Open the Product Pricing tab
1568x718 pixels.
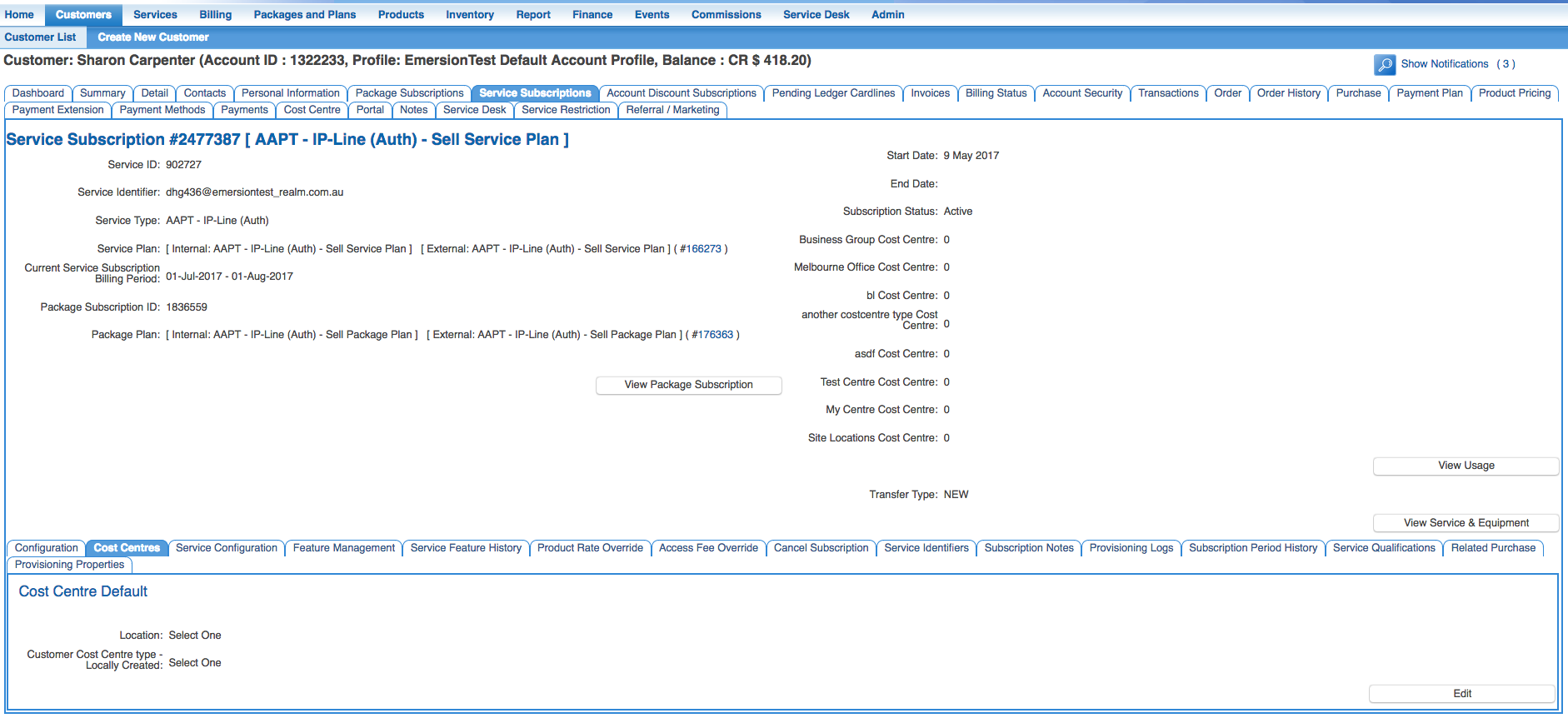pos(1515,93)
